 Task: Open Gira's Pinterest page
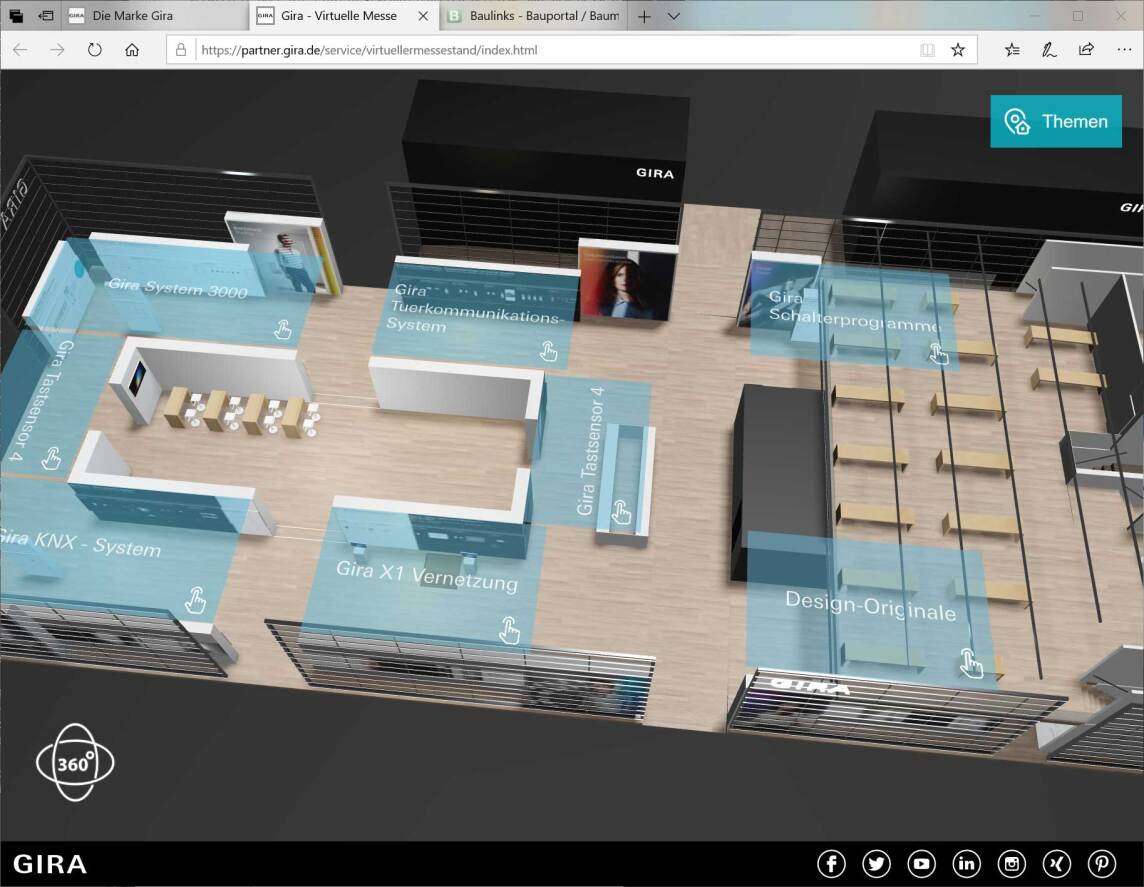tap(1102, 864)
